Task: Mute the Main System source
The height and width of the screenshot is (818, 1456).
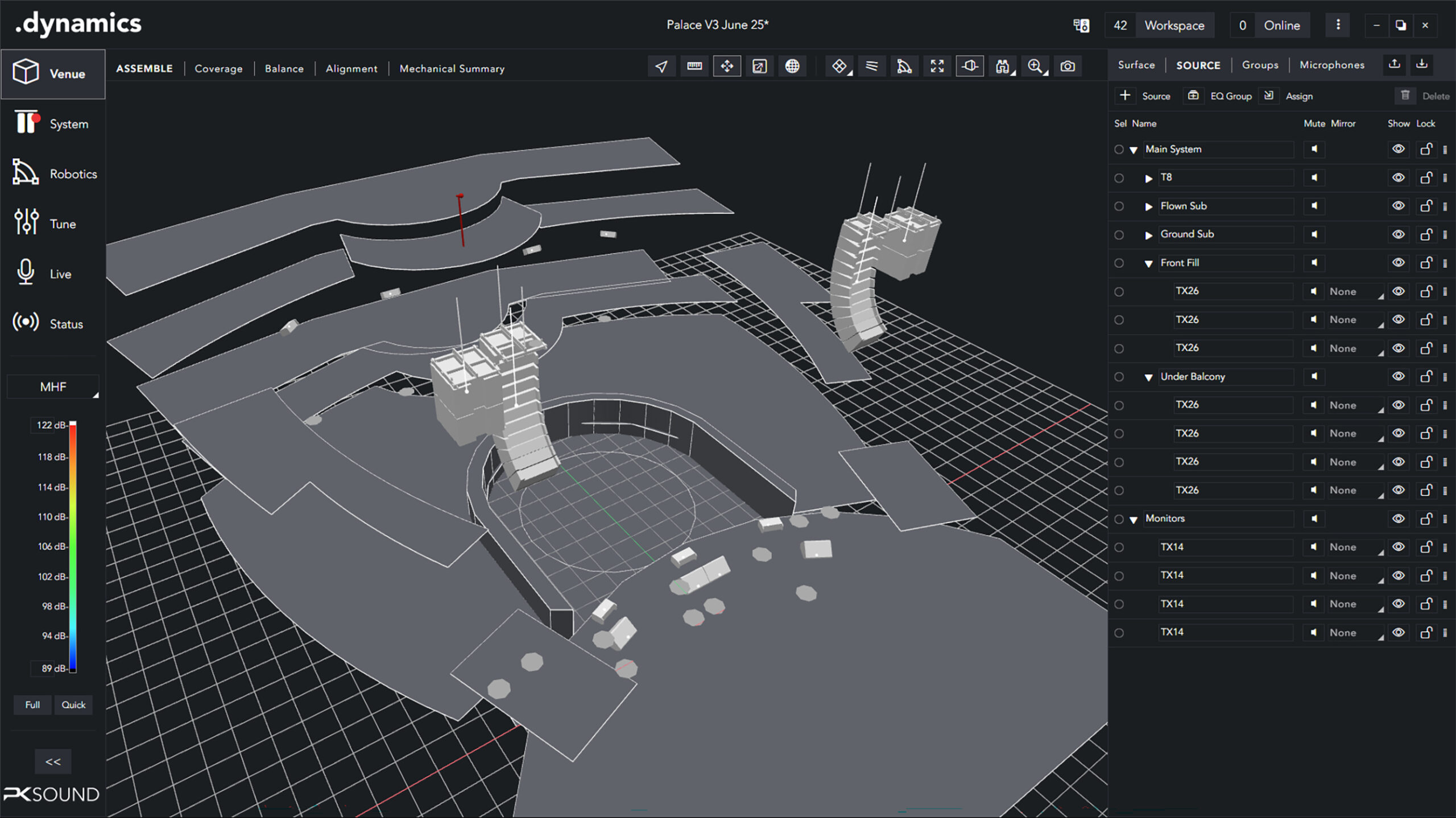Action: click(x=1314, y=149)
